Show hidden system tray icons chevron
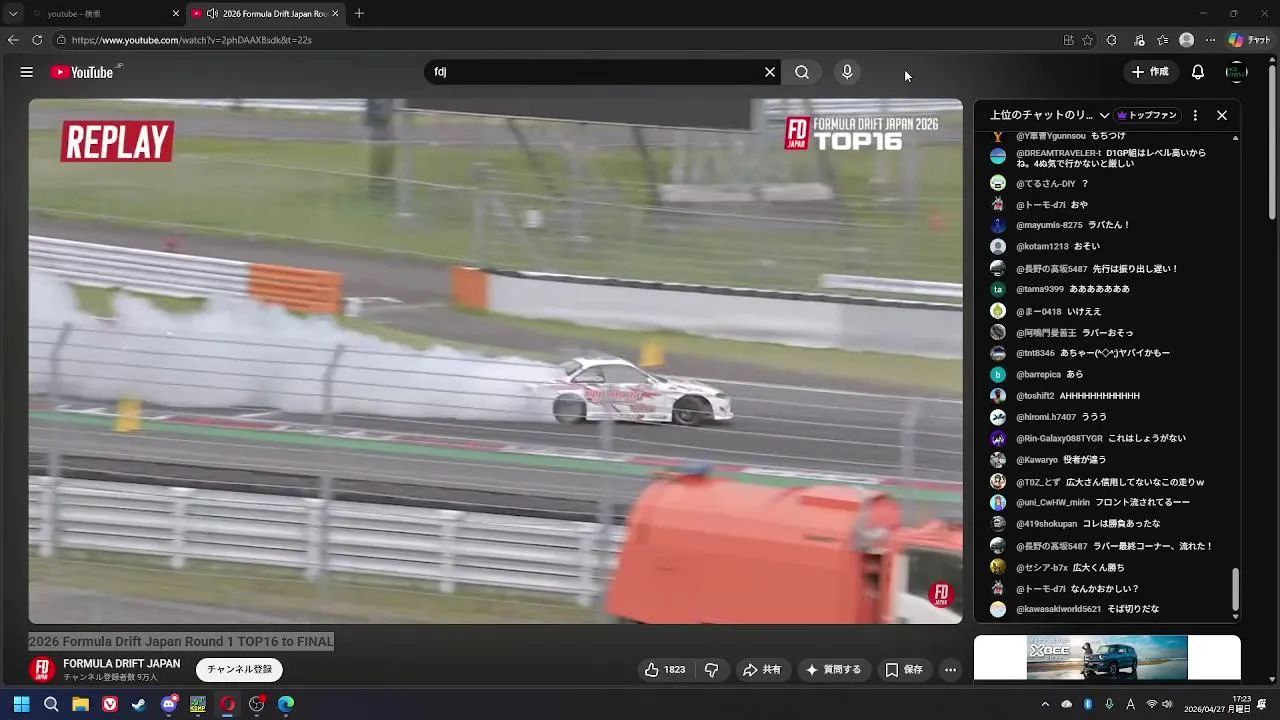This screenshot has width=1280, height=720. click(x=1045, y=704)
